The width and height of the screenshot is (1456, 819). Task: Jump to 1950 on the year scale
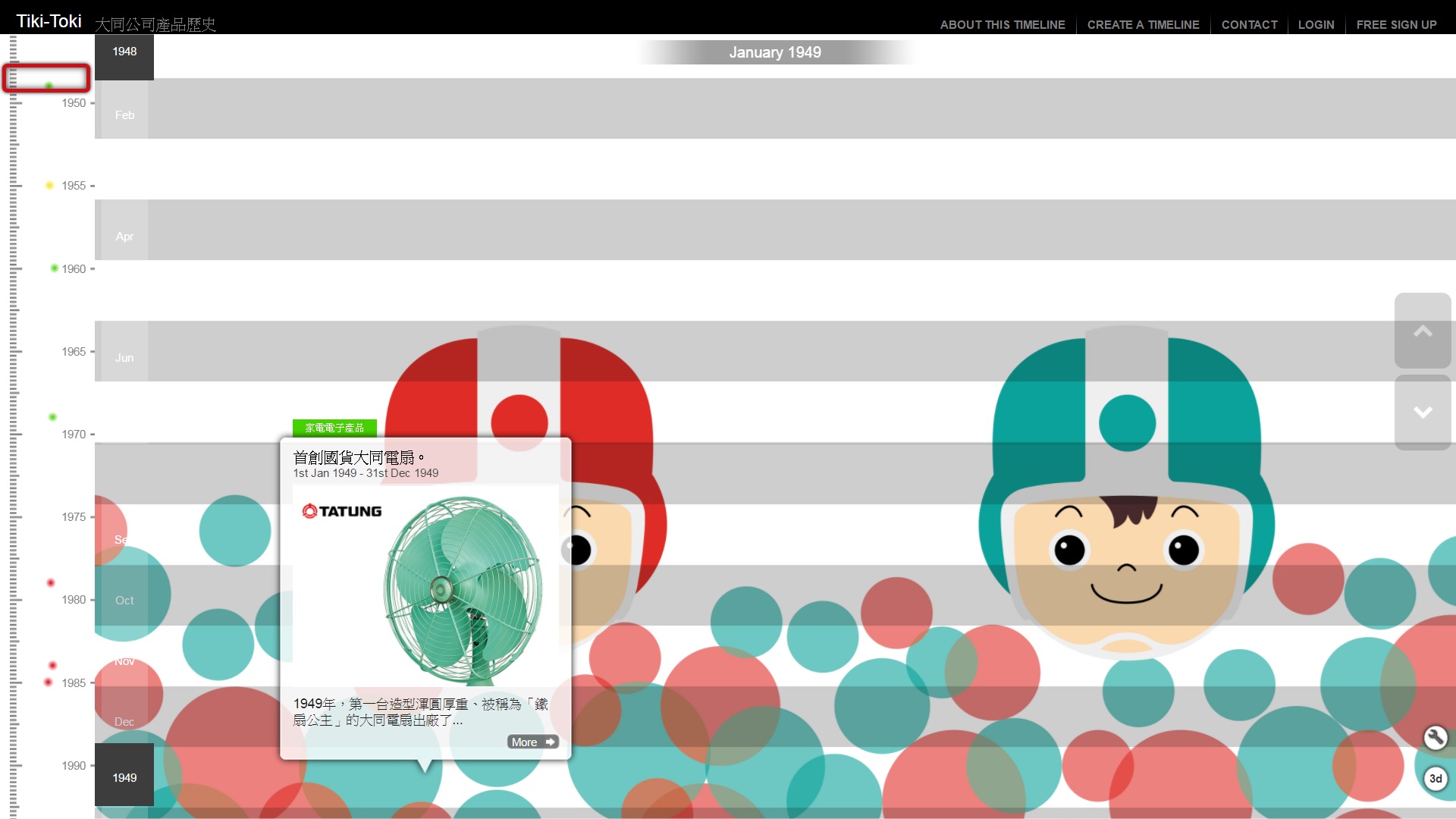click(x=74, y=103)
